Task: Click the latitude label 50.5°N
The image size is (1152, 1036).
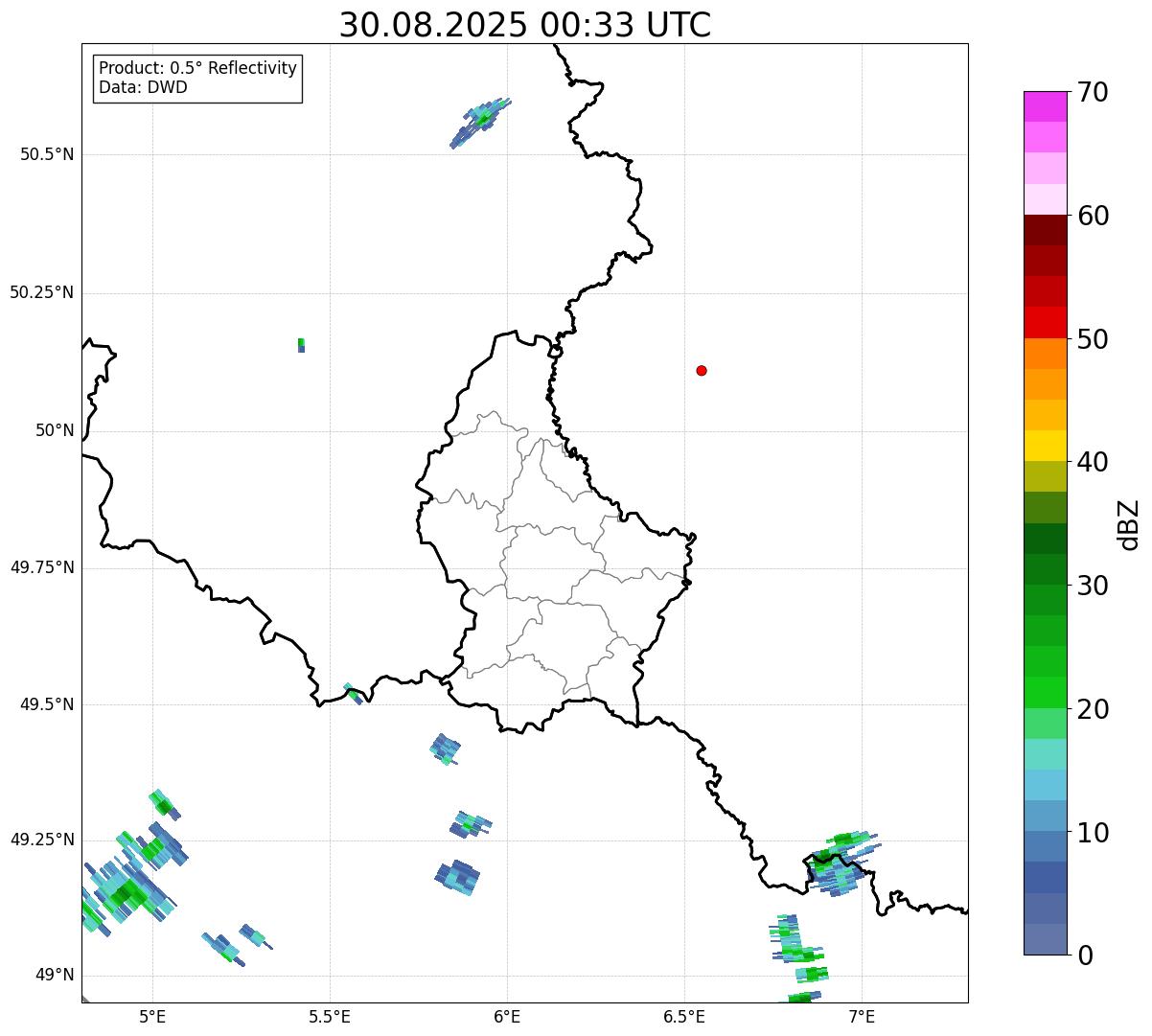Action: (x=47, y=154)
